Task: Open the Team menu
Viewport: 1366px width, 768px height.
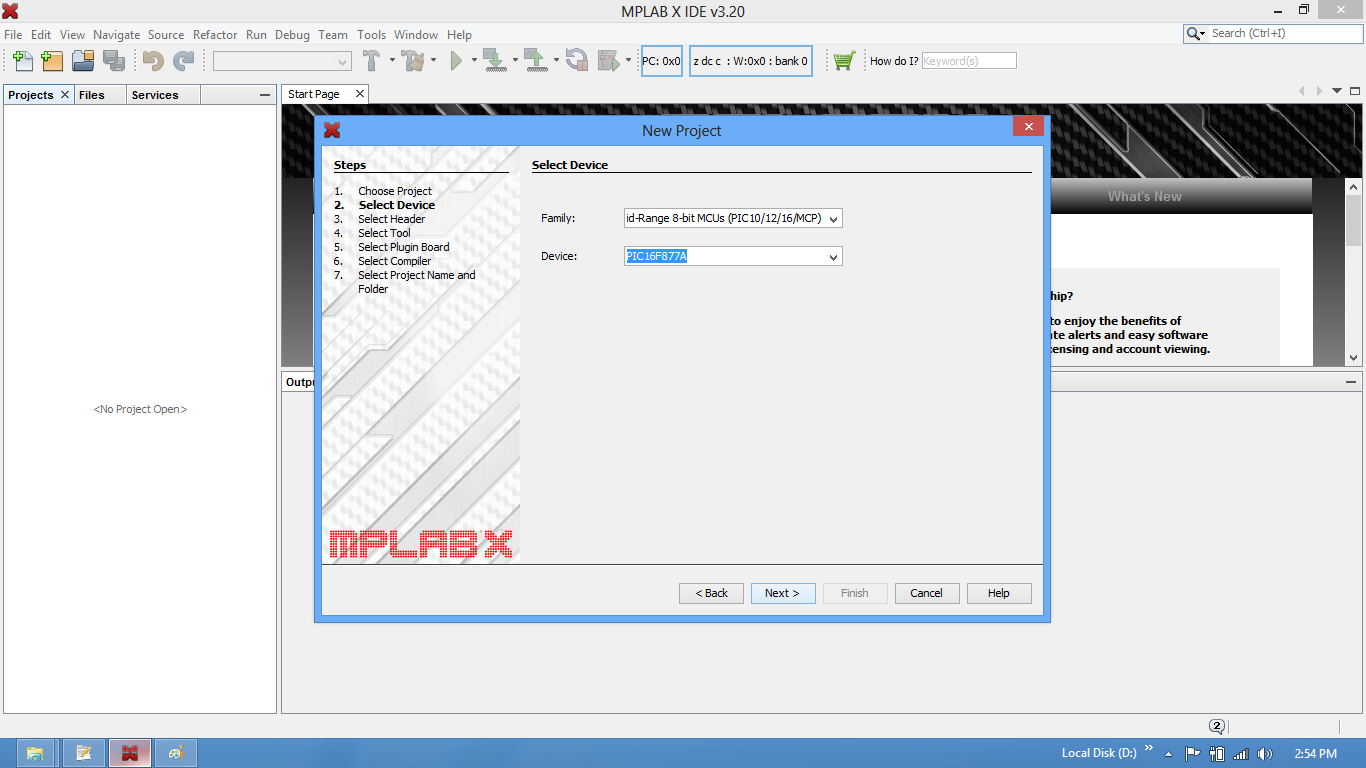Action: click(x=333, y=35)
